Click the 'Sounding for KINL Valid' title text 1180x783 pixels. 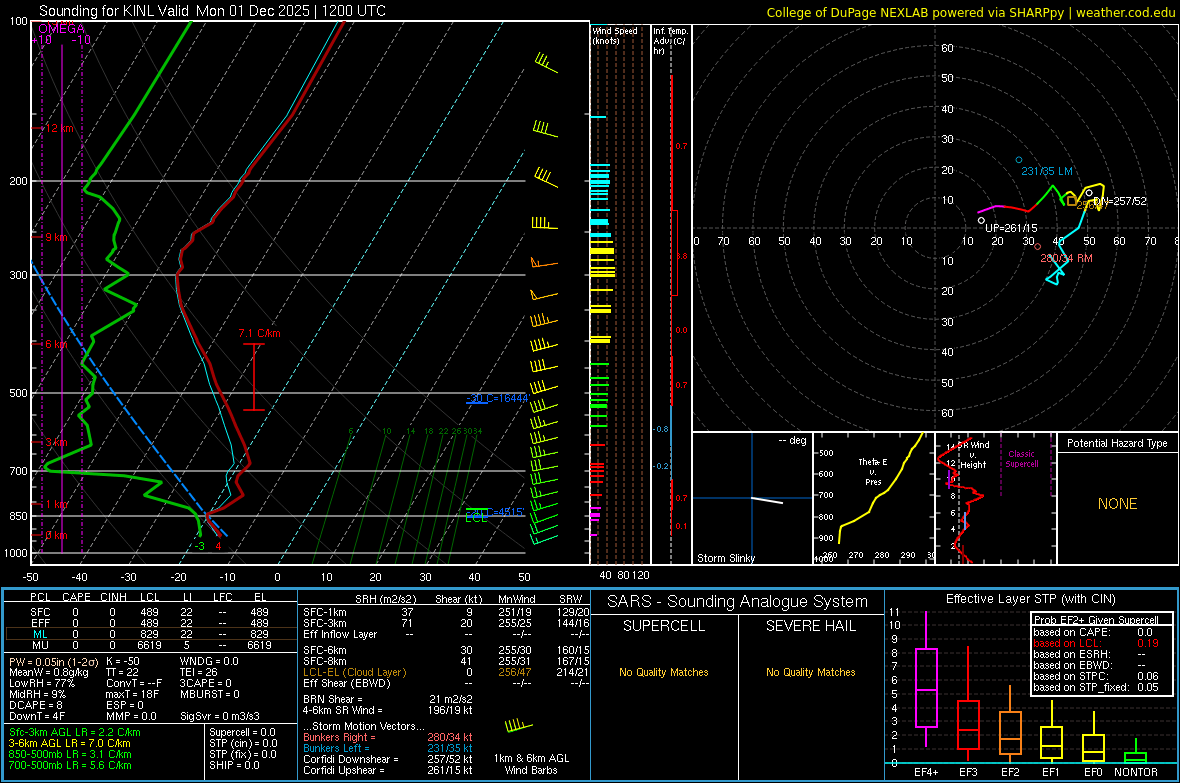pyautogui.click(x=114, y=11)
